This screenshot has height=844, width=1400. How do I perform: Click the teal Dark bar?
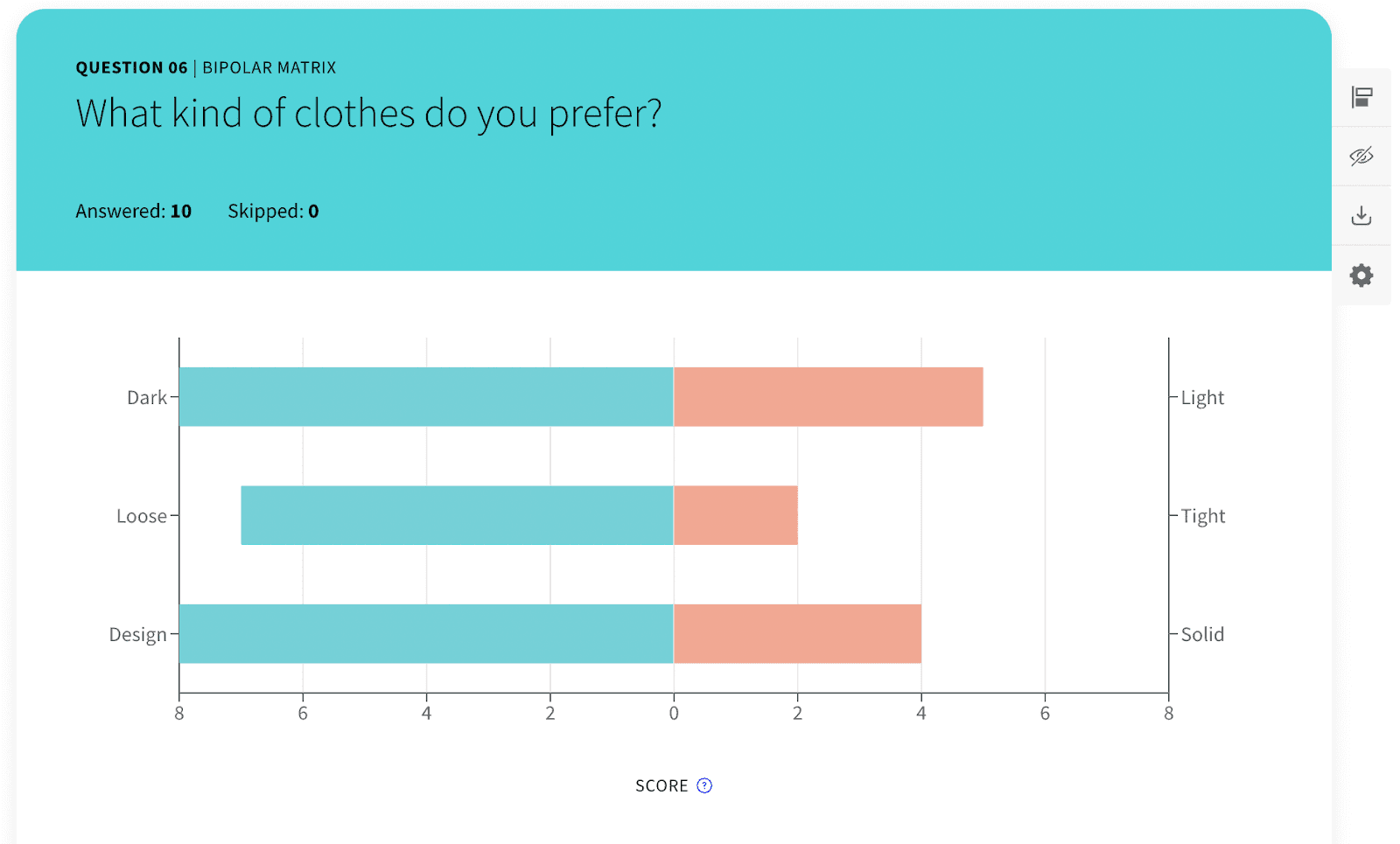426,397
